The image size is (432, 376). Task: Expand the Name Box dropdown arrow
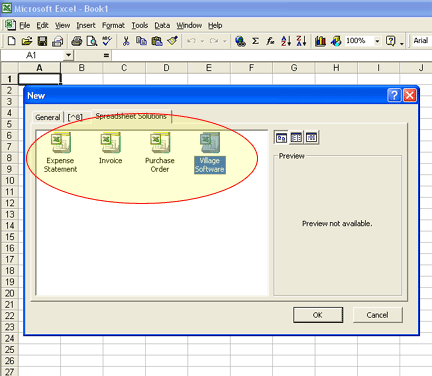pyautogui.click(x=68, y=55)
